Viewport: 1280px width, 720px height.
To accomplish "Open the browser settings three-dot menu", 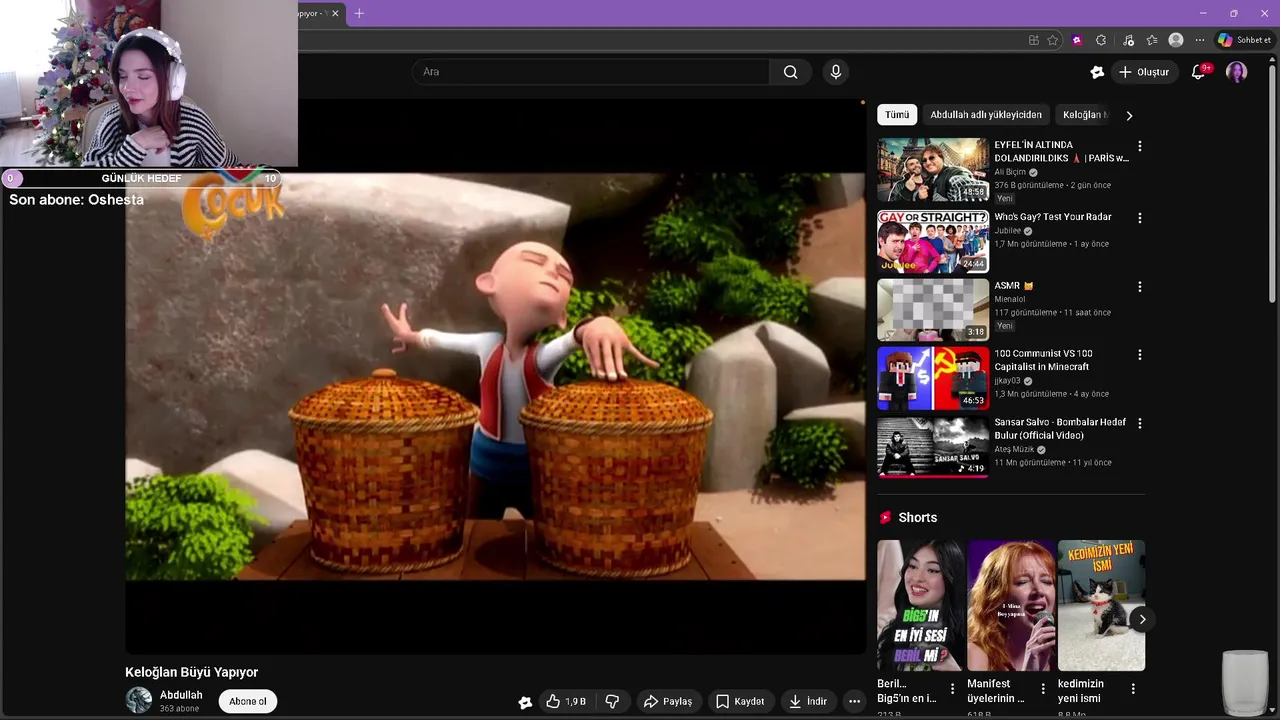I will tap(1200, 40).
